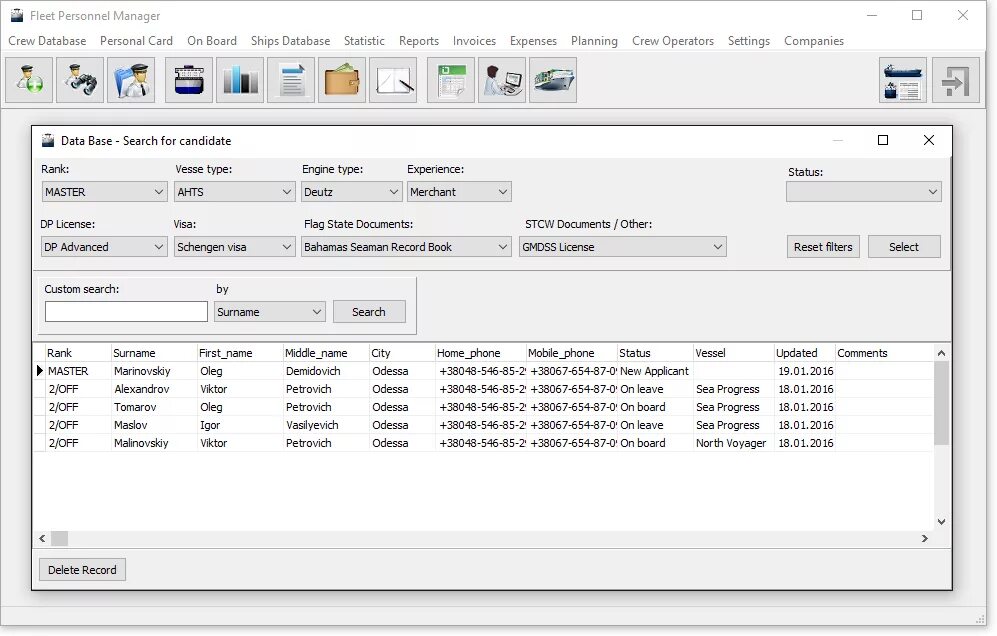
Task: Select the Malinovskiy row surname cell
Action: pyautogui.click(x=155, y=443)
